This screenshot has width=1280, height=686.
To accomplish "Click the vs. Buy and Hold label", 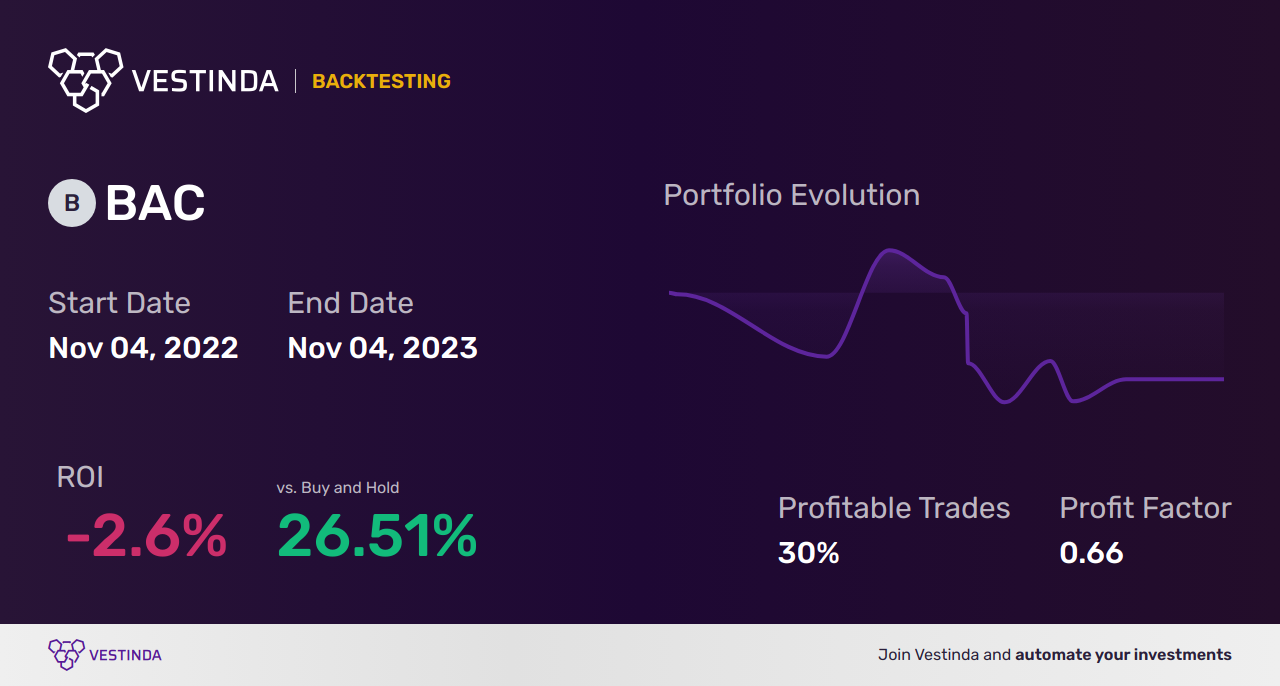I will click(x=338, y=488).
